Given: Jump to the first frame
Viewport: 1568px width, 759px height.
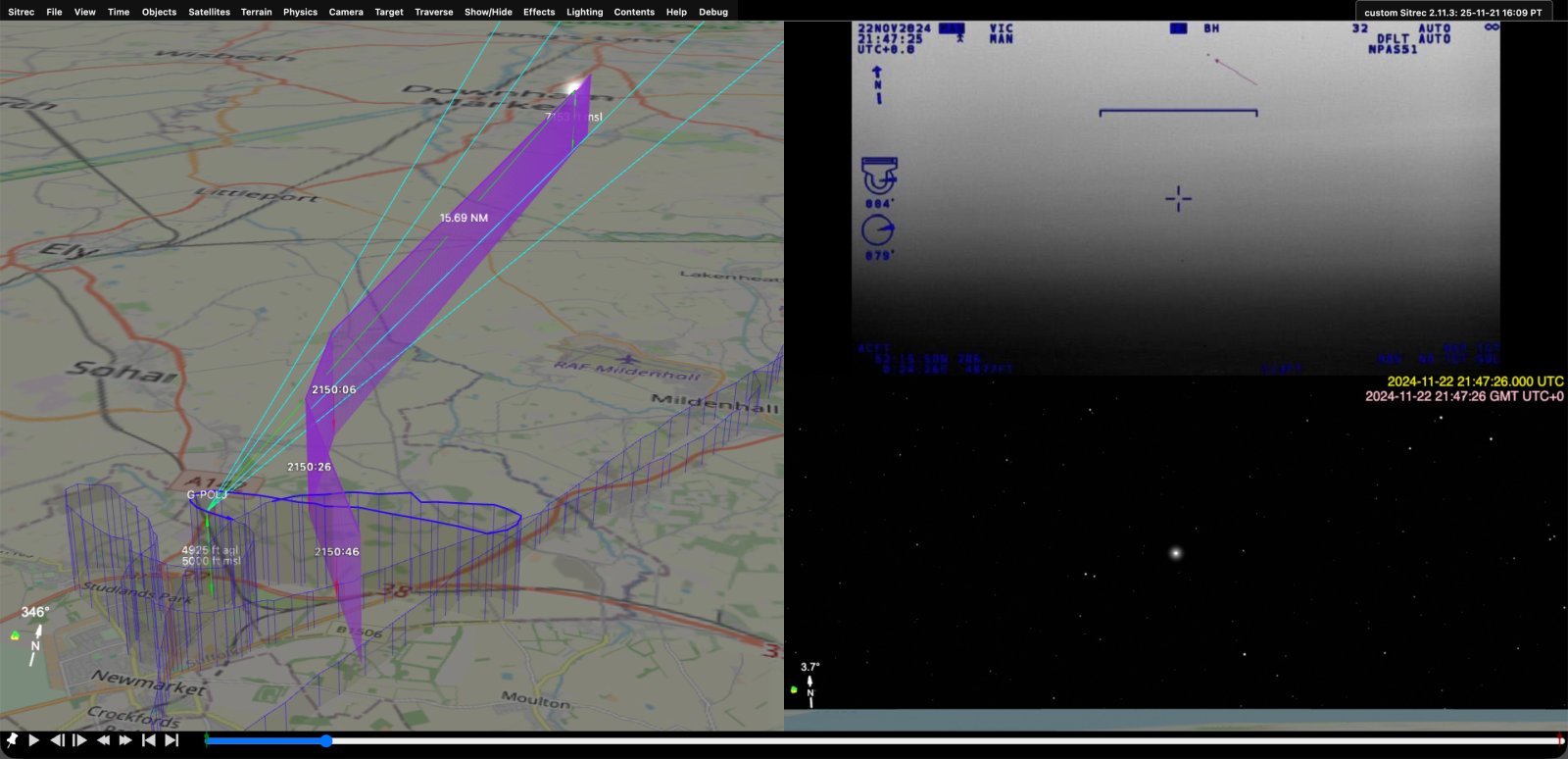Looking at the screenshot, I should tap(149, 740).
